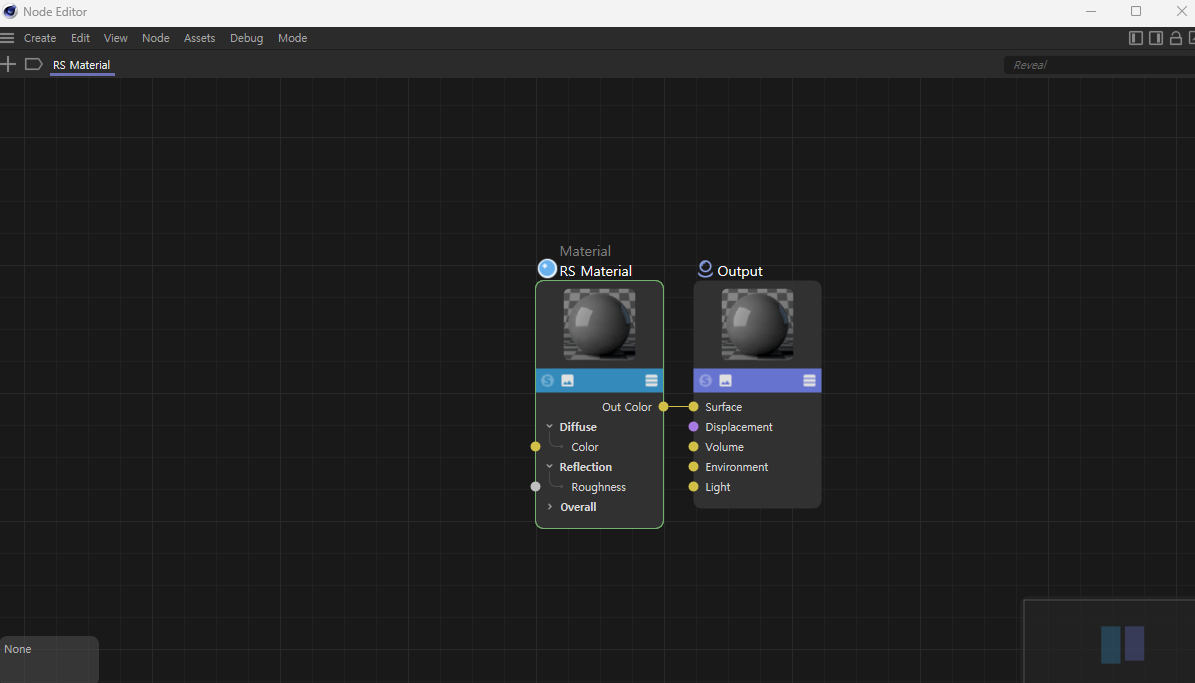Viewport: 1195px width, 683px height.
Task: Click the gray Roughness input port
Action: tap(535, 486)
